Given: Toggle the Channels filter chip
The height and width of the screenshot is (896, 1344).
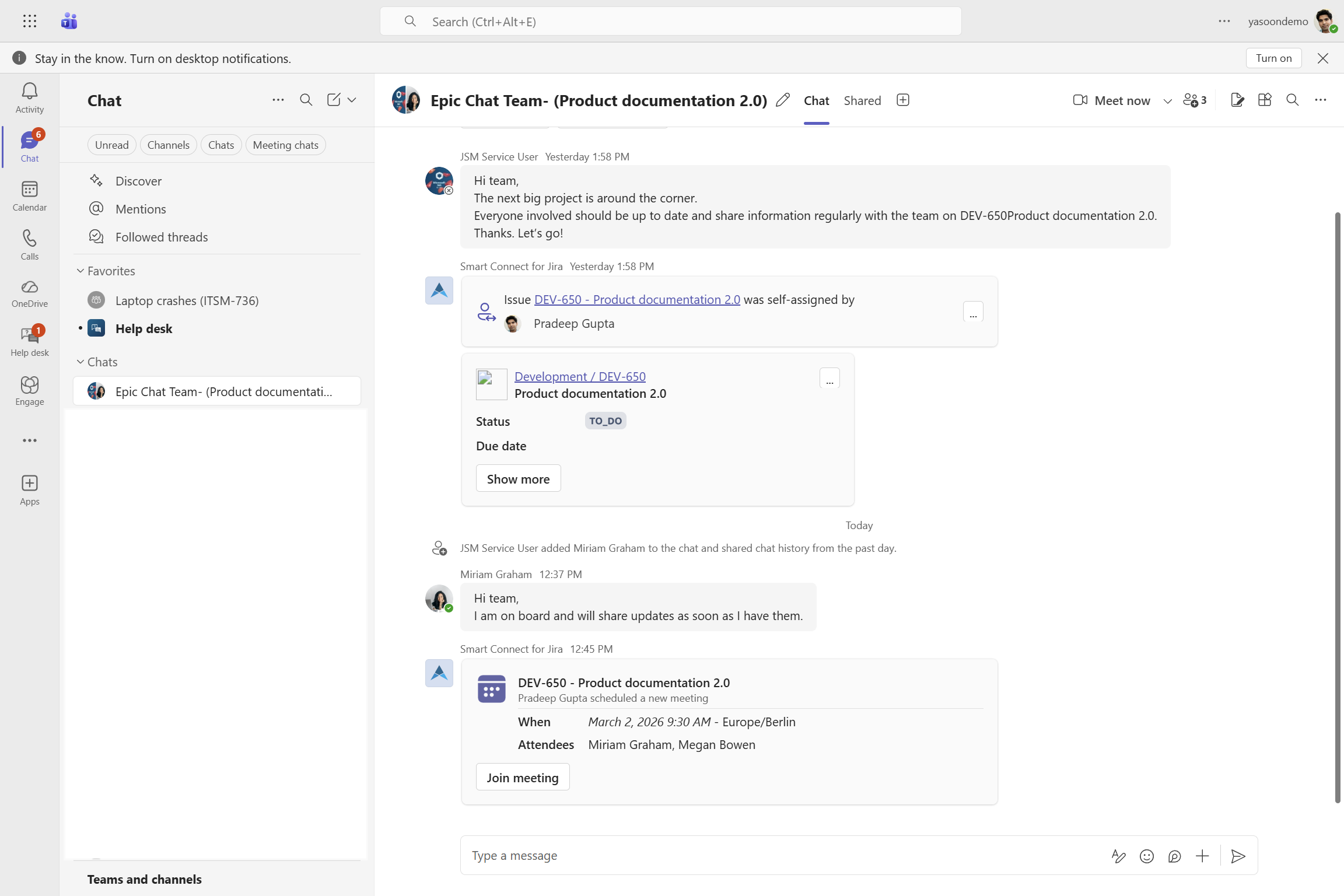Looking at the screenshot, I should pos(168,145).
